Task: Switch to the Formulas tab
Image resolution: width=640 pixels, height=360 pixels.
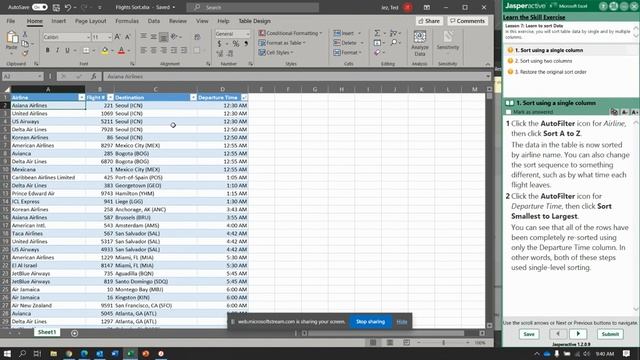Action: (x=127, y=21)
